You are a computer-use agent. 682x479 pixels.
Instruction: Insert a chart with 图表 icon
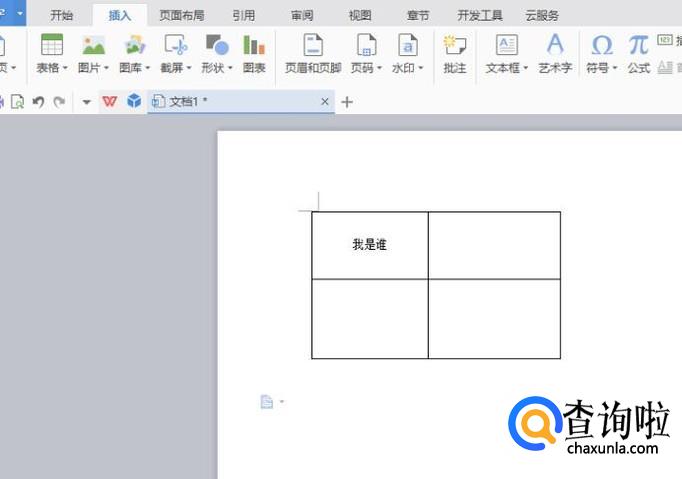[x=254, y=44]
